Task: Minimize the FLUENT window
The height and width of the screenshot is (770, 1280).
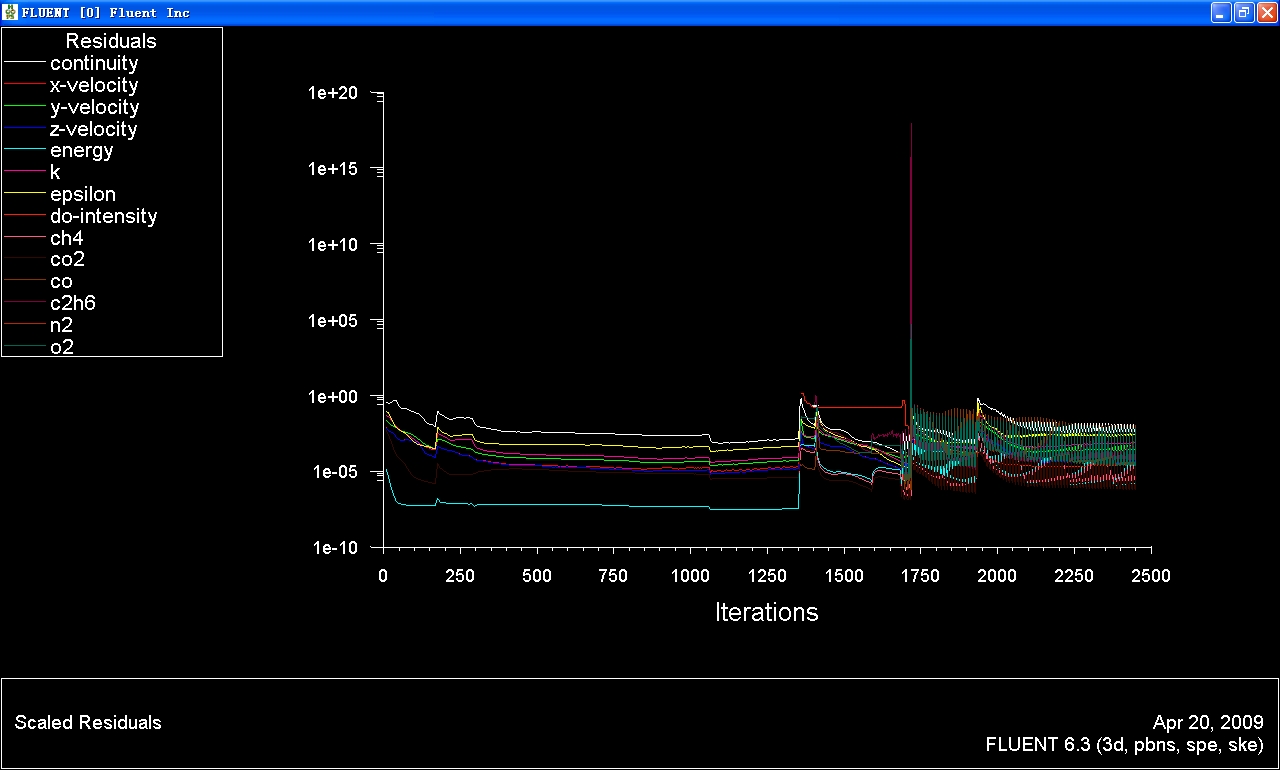Action: click(1221, 12)
